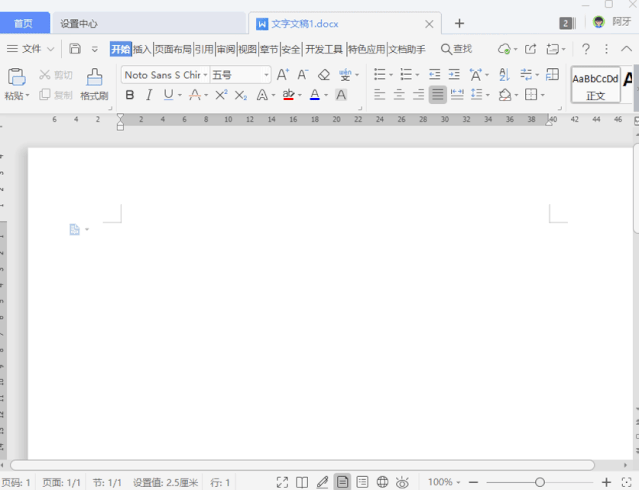Click the Paste clipboard icon
This screenshot has height=490, width=639.
pos(16,78)
